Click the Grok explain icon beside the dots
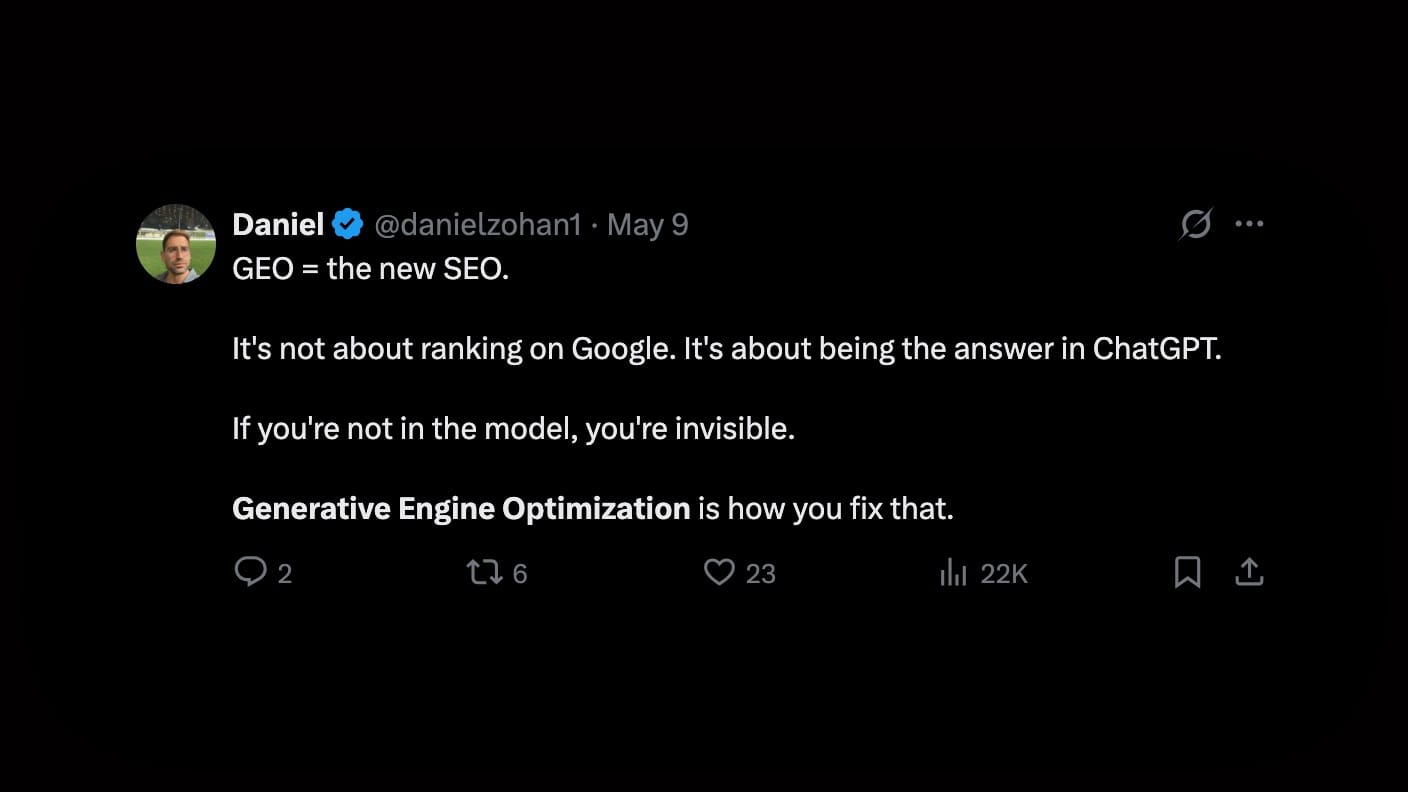Screen dimensions: 1408x792 pyautogui.click(x=1195, y=224)
